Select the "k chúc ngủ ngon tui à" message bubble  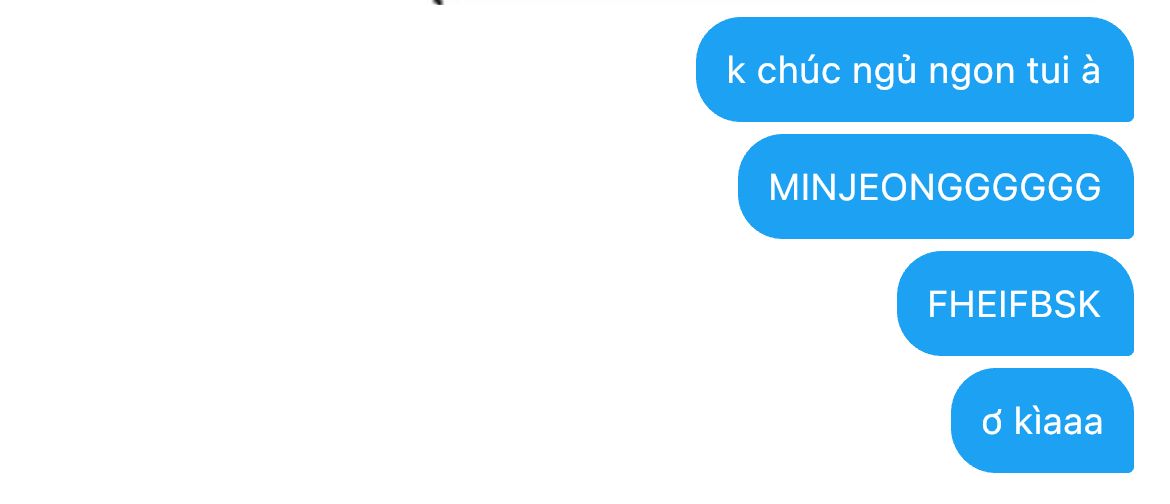point(915,69)
